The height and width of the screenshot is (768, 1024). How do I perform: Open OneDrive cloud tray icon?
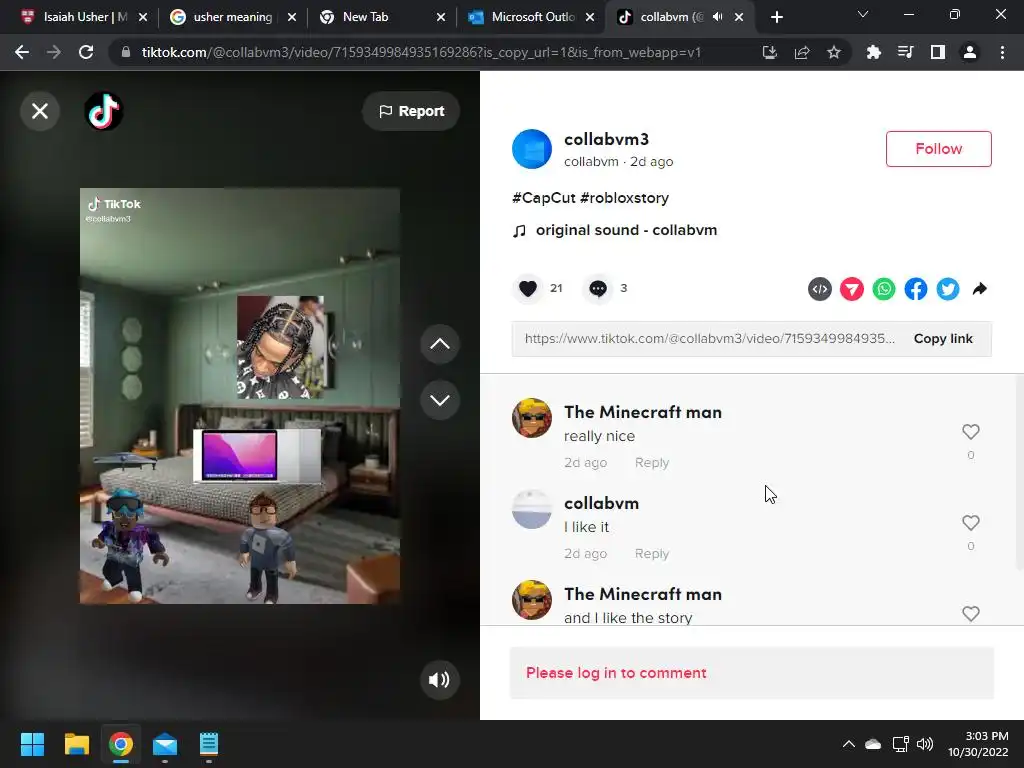(x=873, y=744)
